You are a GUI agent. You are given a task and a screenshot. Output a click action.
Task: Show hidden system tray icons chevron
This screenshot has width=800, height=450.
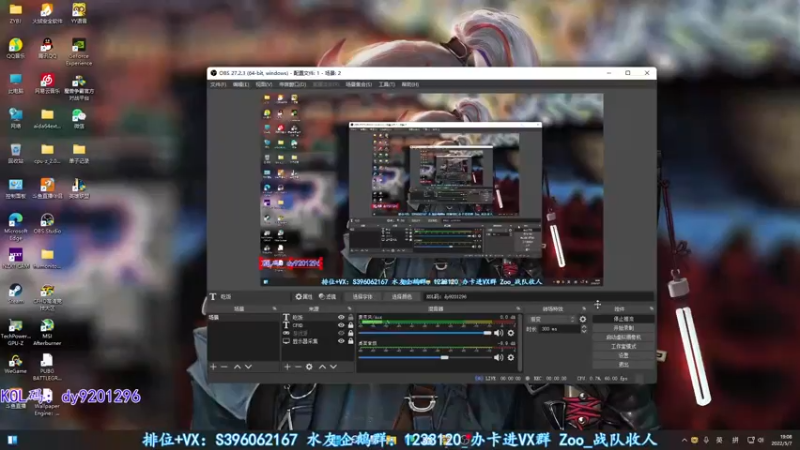(684, 440)
